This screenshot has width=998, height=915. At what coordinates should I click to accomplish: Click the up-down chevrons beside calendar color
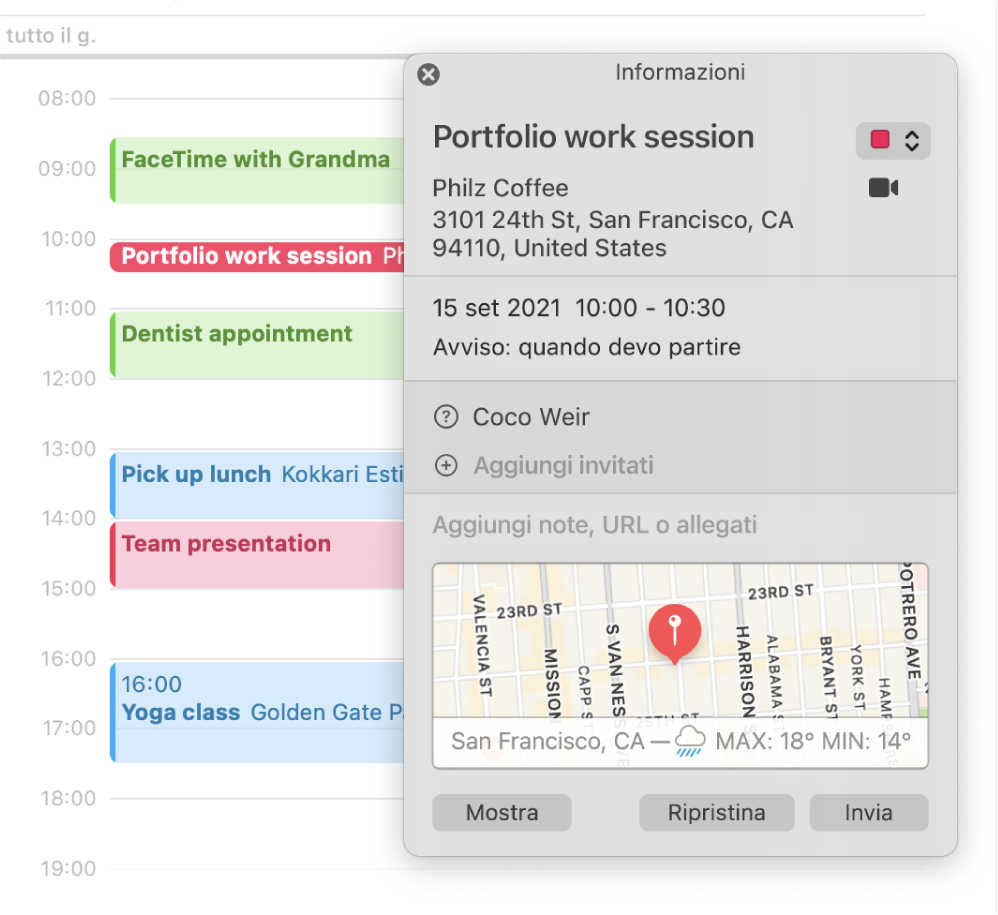pyautogui.click(x=912, y=141)
